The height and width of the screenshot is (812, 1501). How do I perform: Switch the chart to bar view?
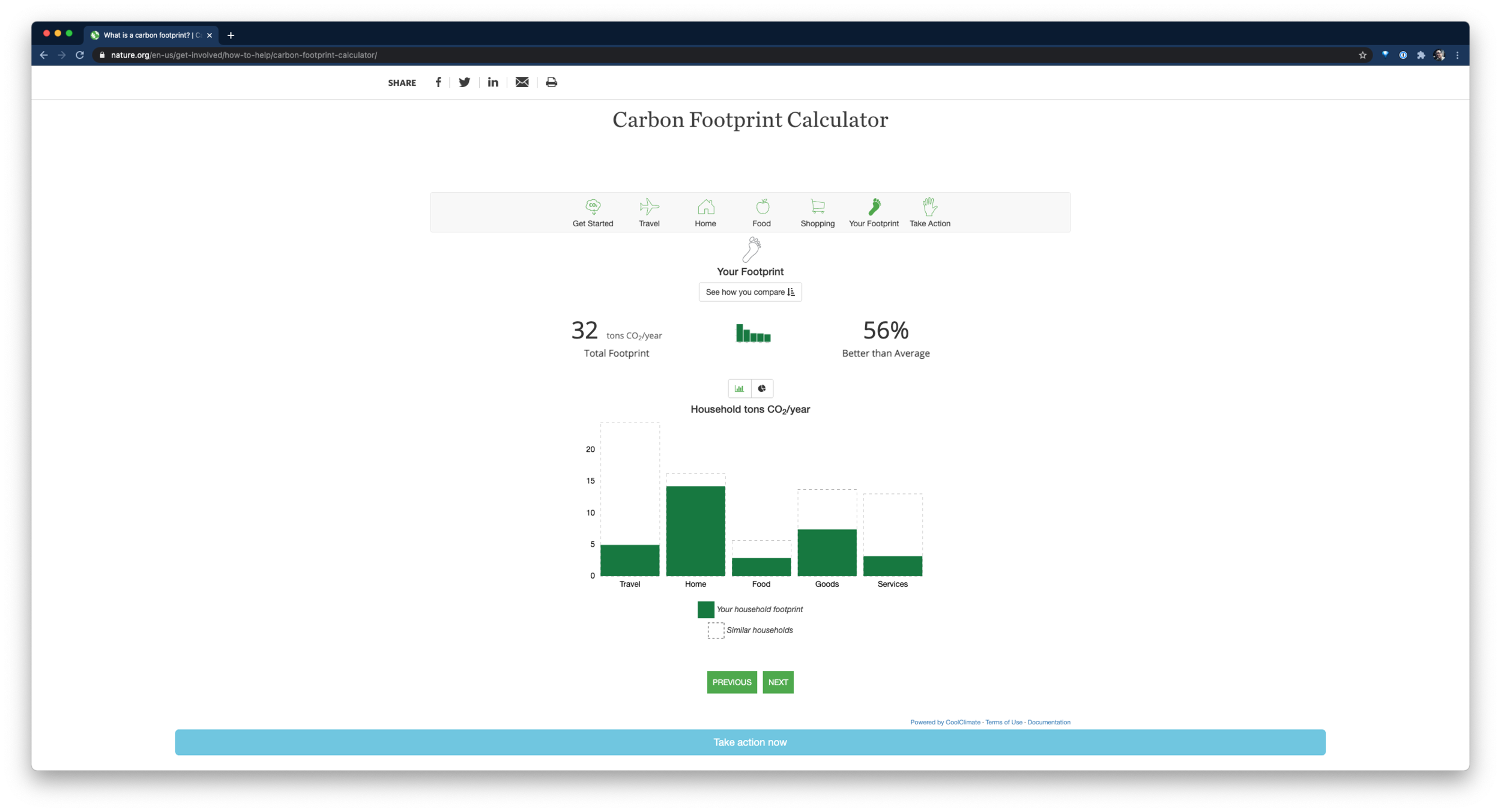tap(739, 388)
